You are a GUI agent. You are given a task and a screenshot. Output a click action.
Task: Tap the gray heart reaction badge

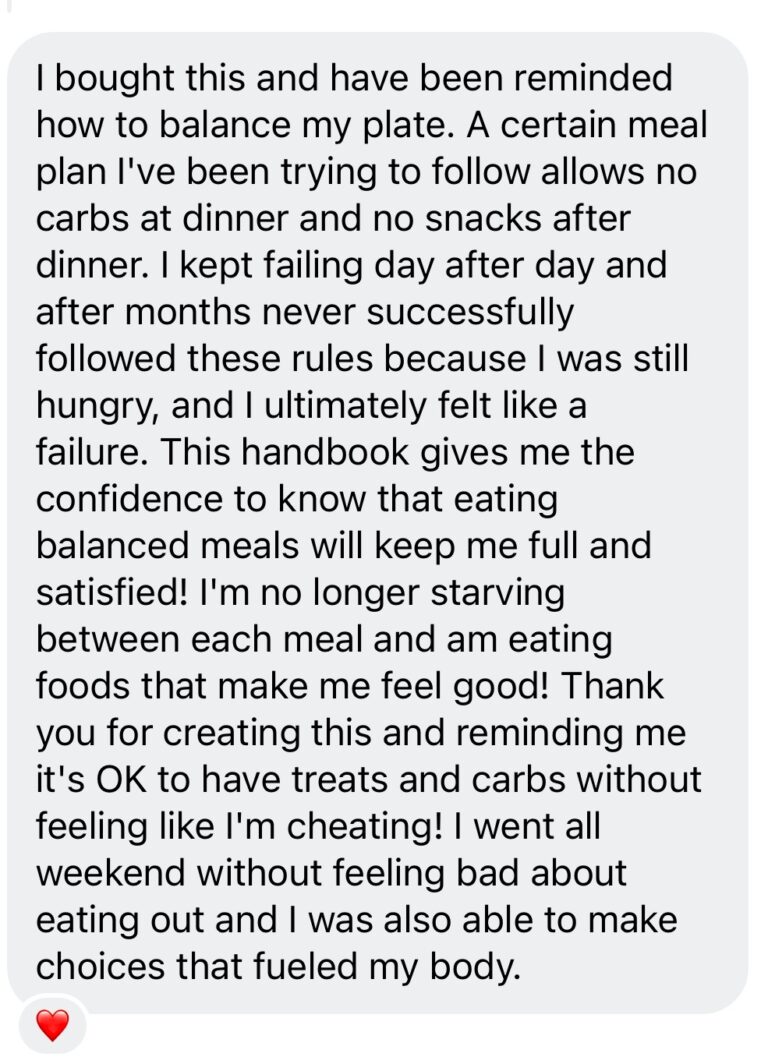click(x=52, y=1026)
